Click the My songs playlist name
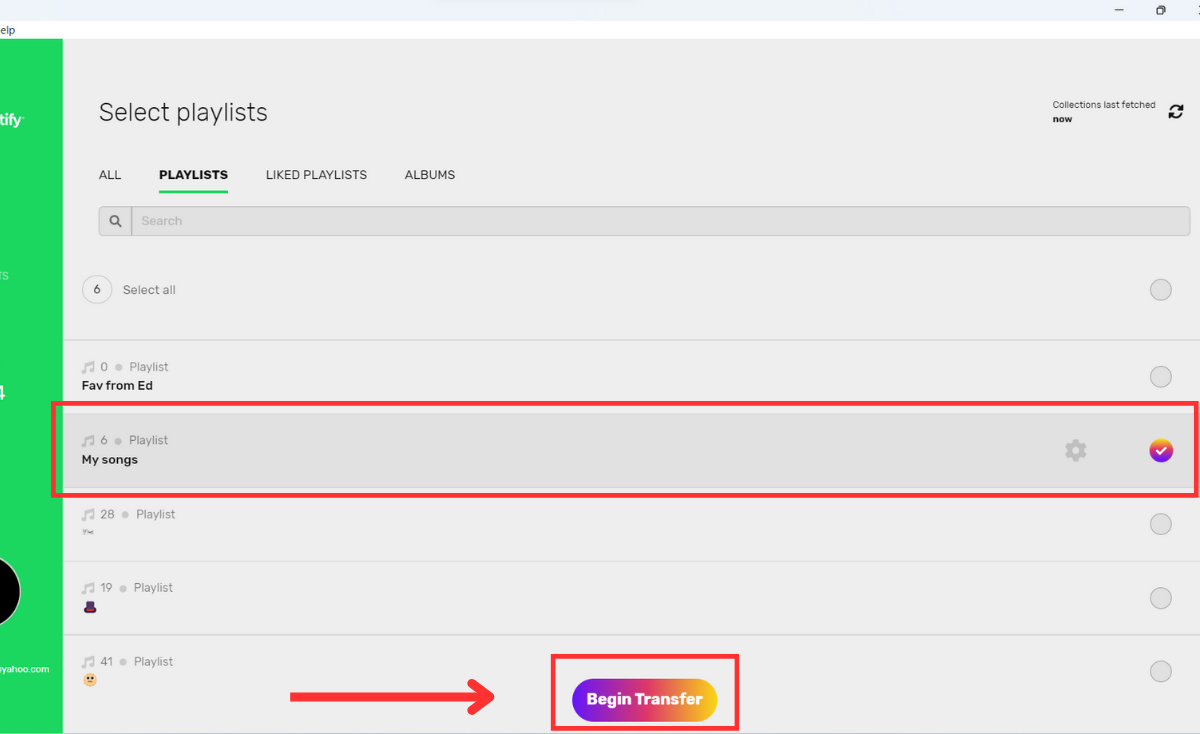 [x=110, y=460]
